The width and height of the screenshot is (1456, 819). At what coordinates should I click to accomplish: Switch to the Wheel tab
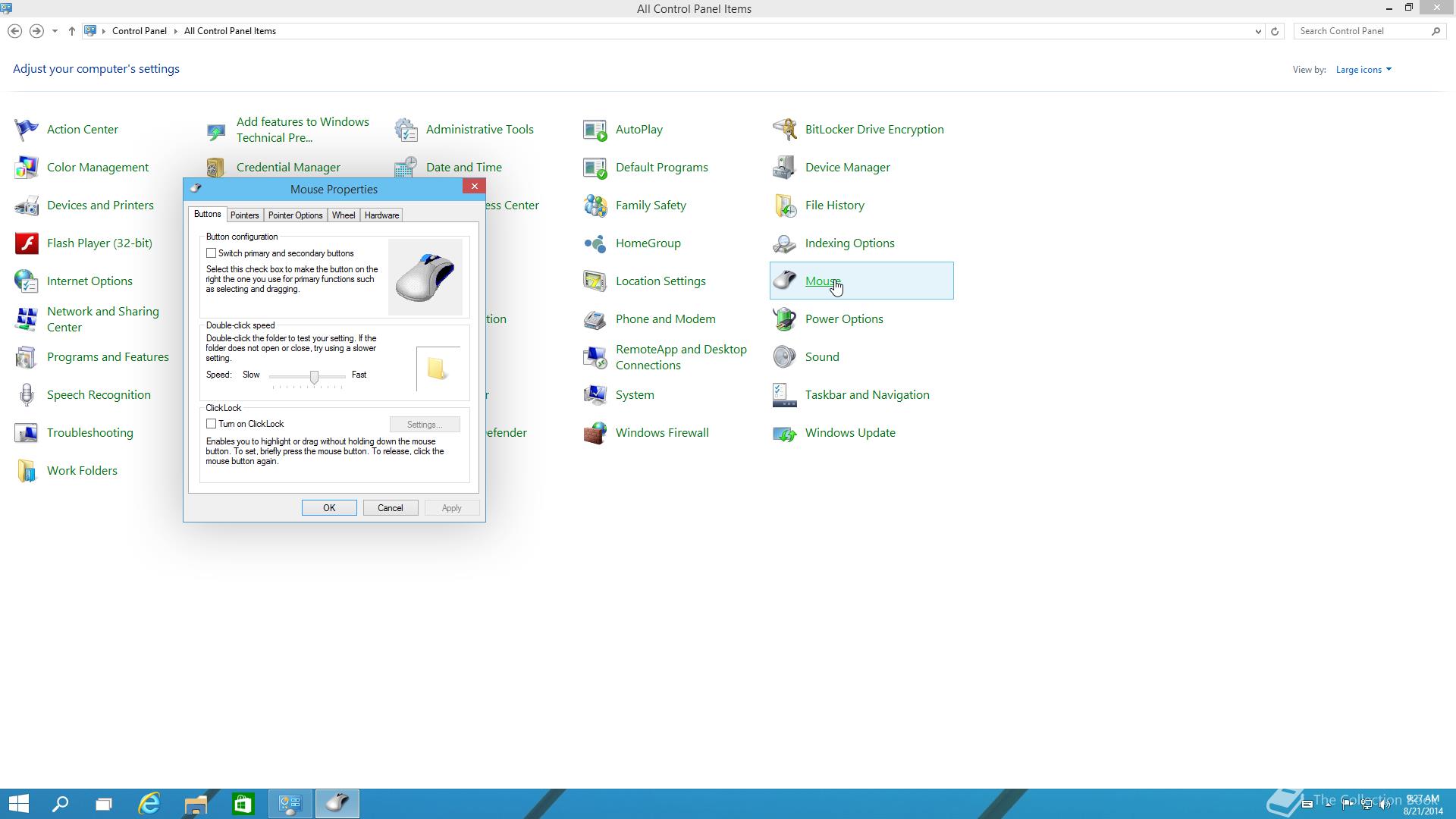pyautogui.click(x=344, y=215)
